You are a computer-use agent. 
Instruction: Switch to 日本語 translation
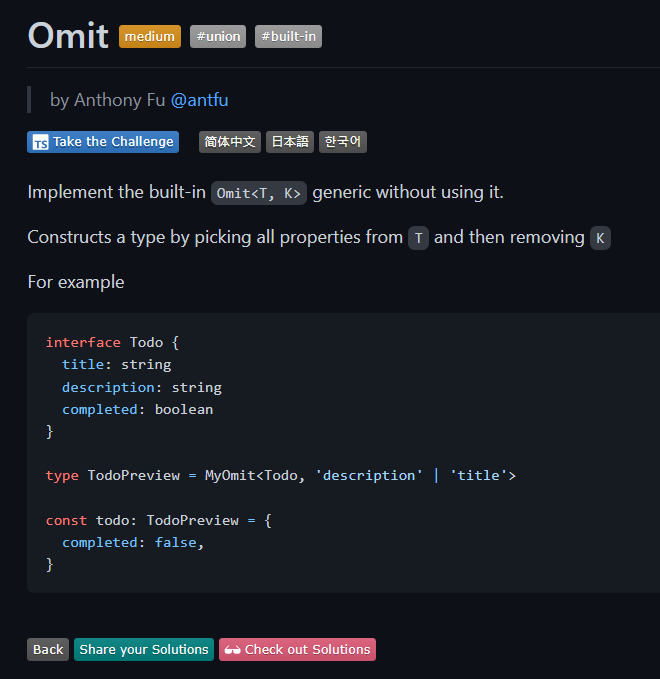pyautogui.click(x=290, y=142)
